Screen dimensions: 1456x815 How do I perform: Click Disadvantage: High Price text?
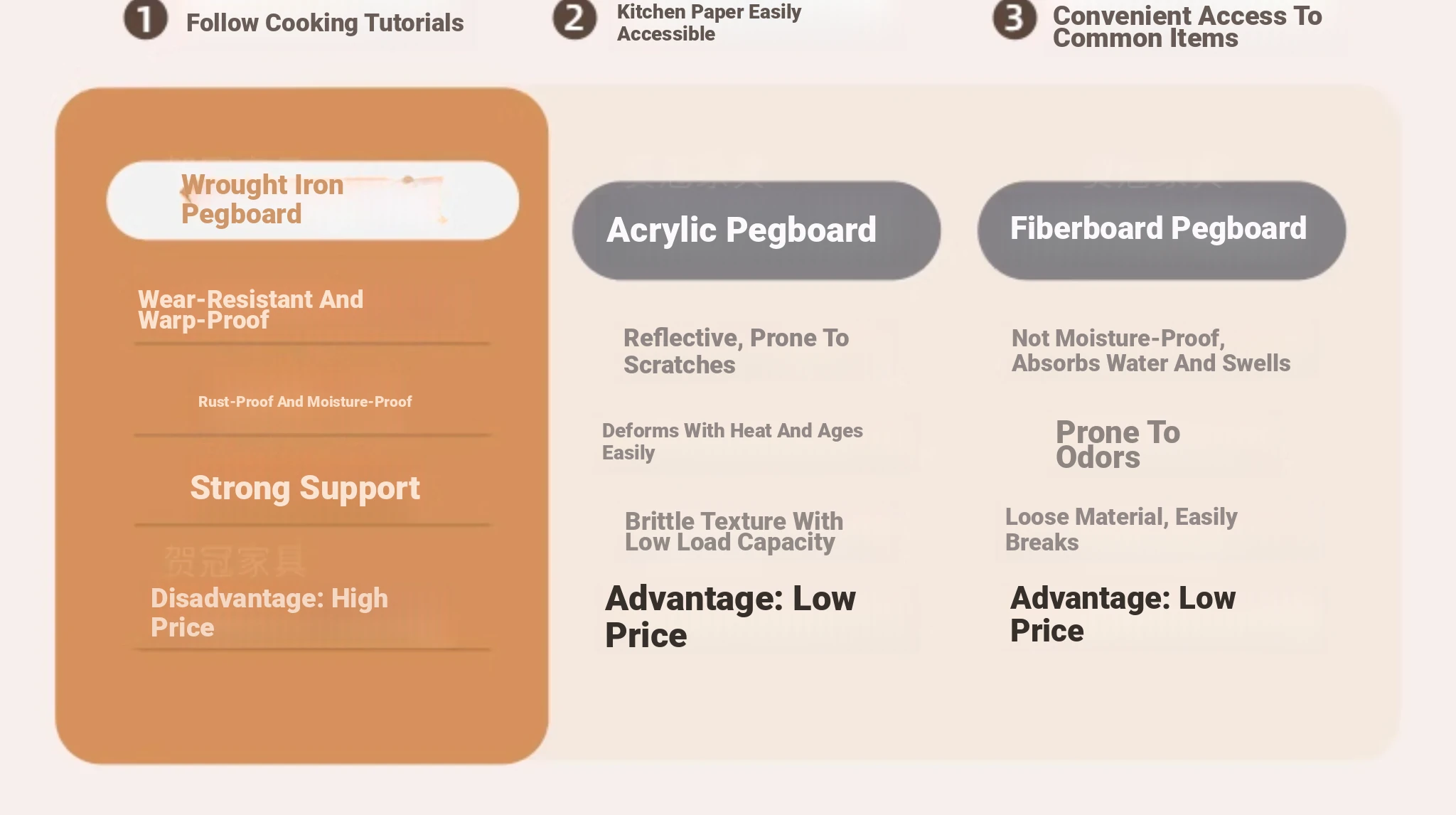coord(269,612)
